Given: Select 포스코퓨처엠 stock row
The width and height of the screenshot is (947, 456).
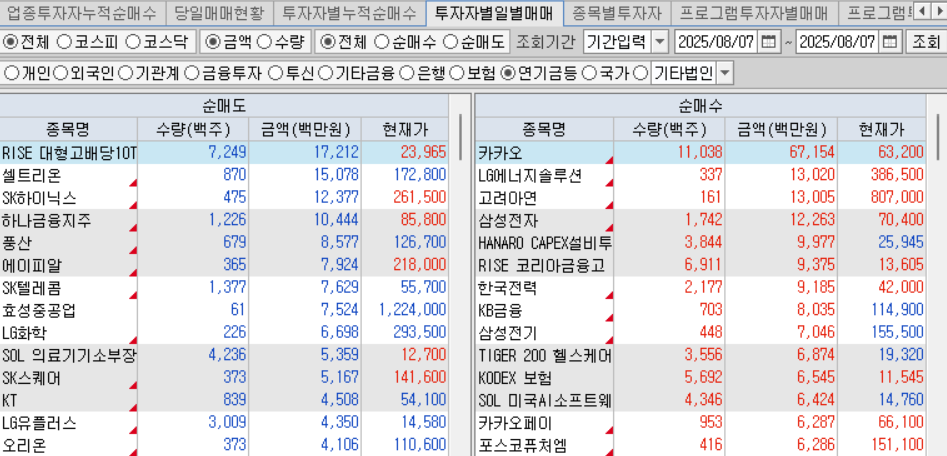Looking at the screenshot, I should [700, 446].
